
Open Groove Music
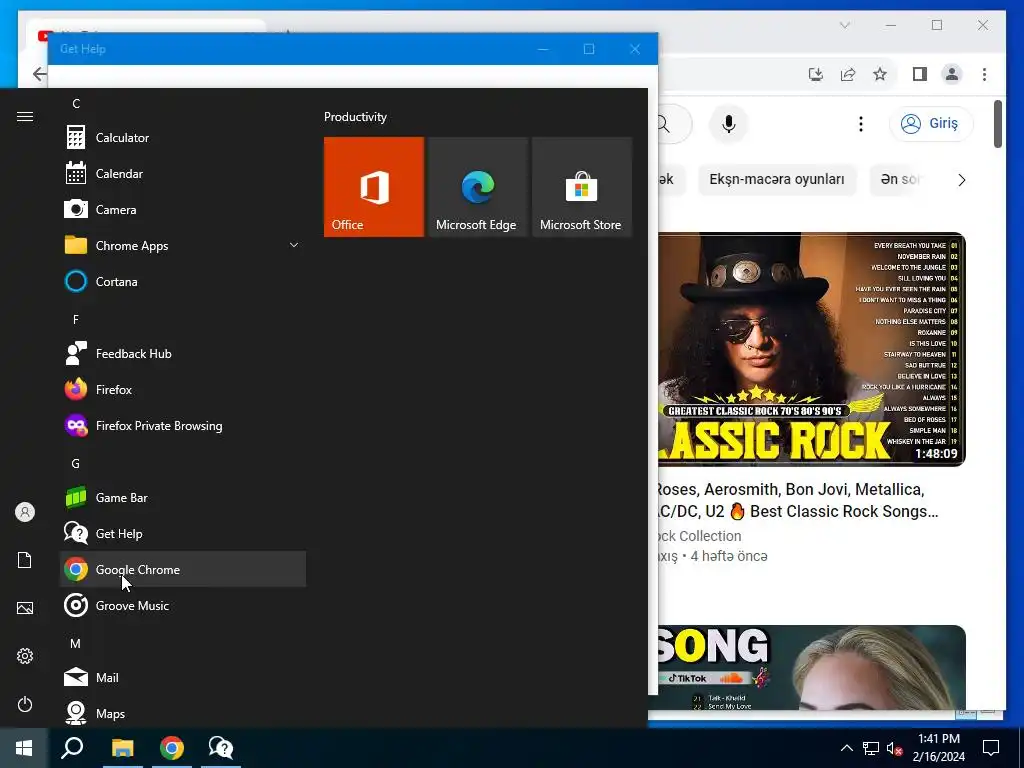[183, 605]
